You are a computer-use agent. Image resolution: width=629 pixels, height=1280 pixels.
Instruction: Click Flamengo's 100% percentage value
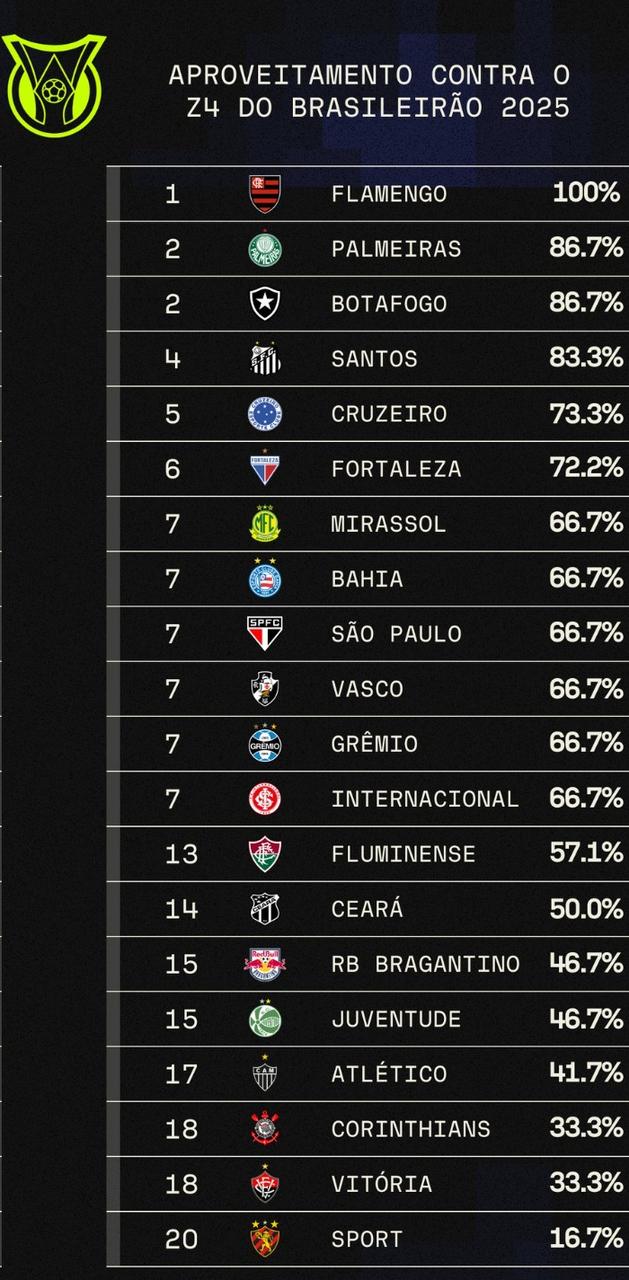586,193
